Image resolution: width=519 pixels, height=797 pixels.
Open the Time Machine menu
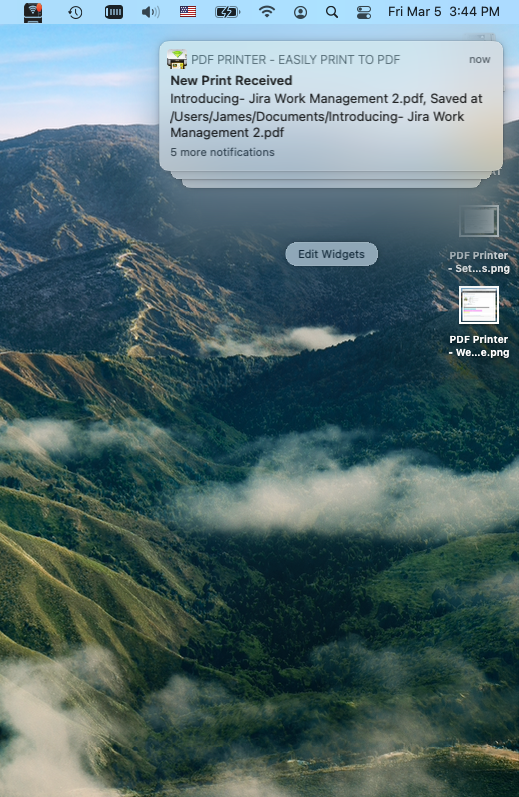[x=75, y=12]
